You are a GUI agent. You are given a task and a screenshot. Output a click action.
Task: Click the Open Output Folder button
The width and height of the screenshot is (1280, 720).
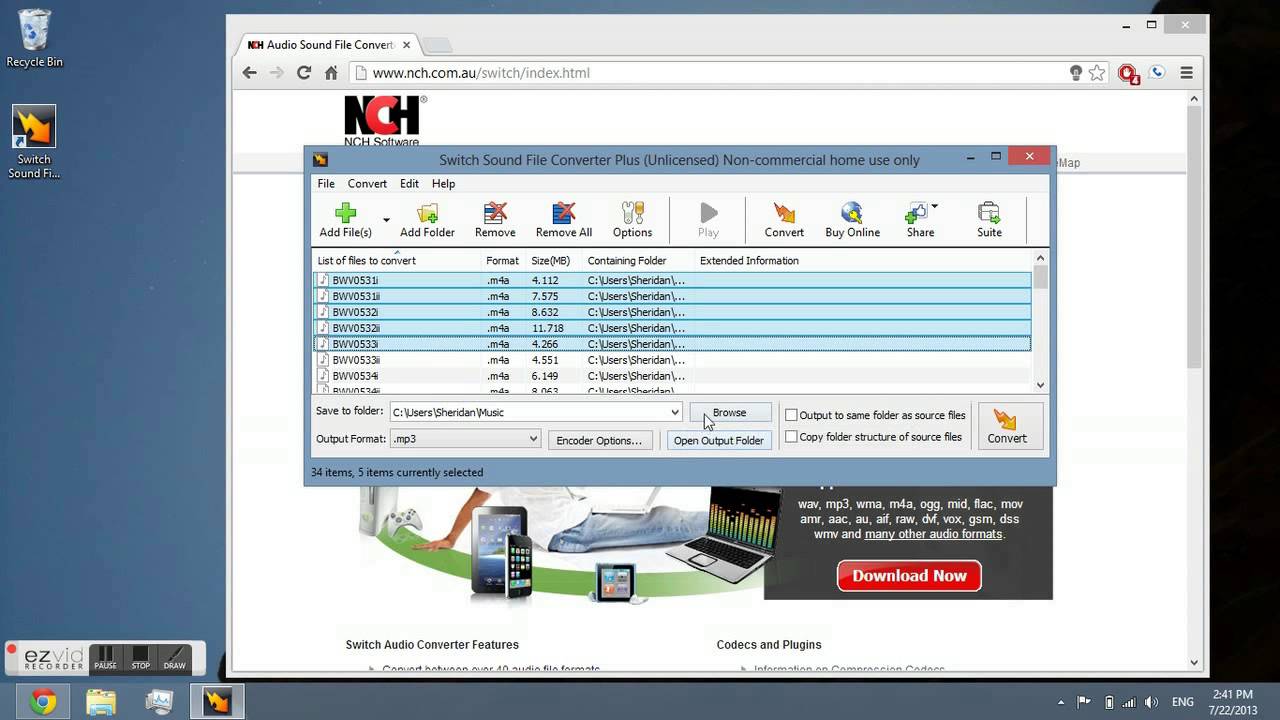click(719, 440)
